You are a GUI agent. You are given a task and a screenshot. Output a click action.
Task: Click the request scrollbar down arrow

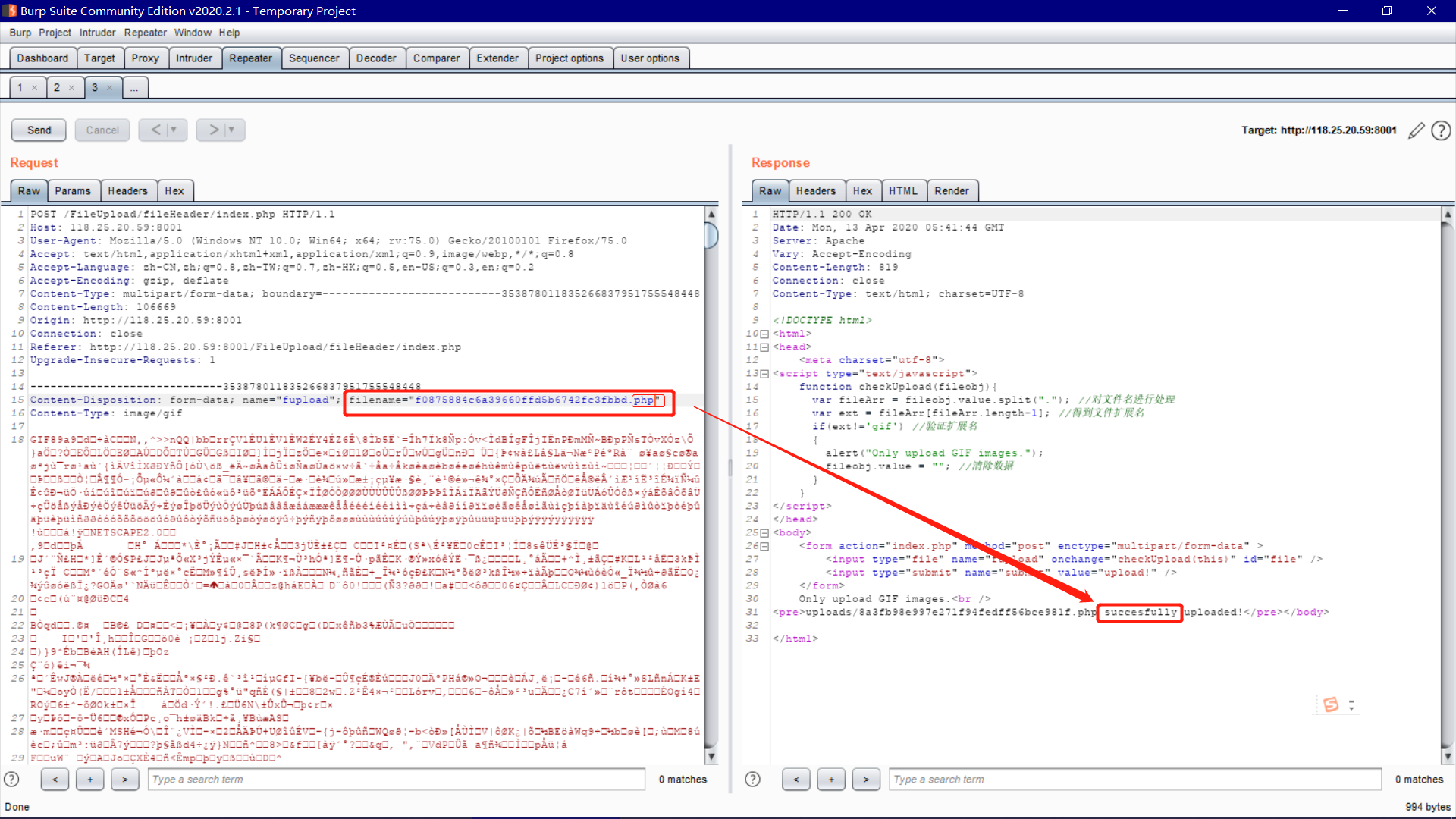[x=711, y=757]
